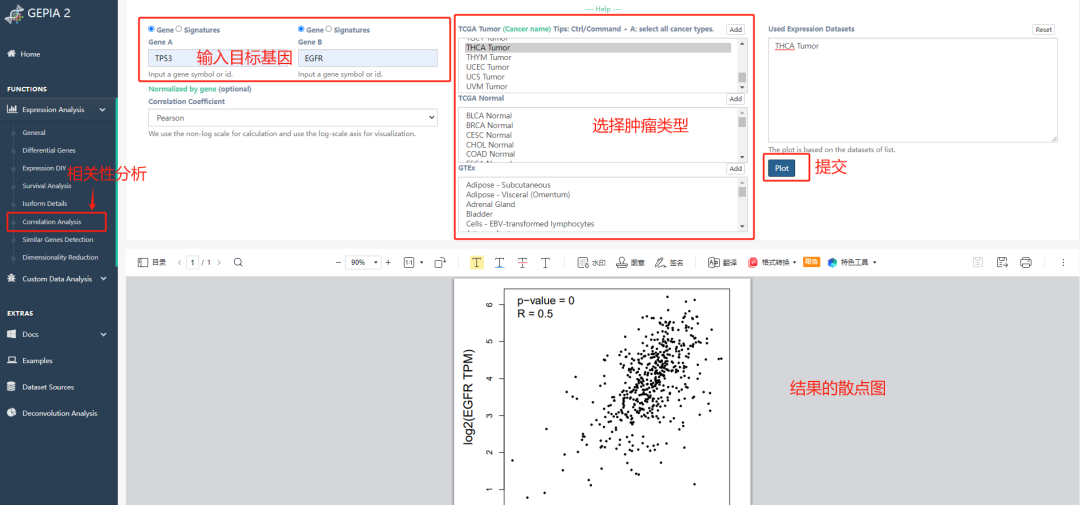Click the Gene A input field
Viewport: 1080px width, 505px height.
pyautogui.click(x=219, y=59)
